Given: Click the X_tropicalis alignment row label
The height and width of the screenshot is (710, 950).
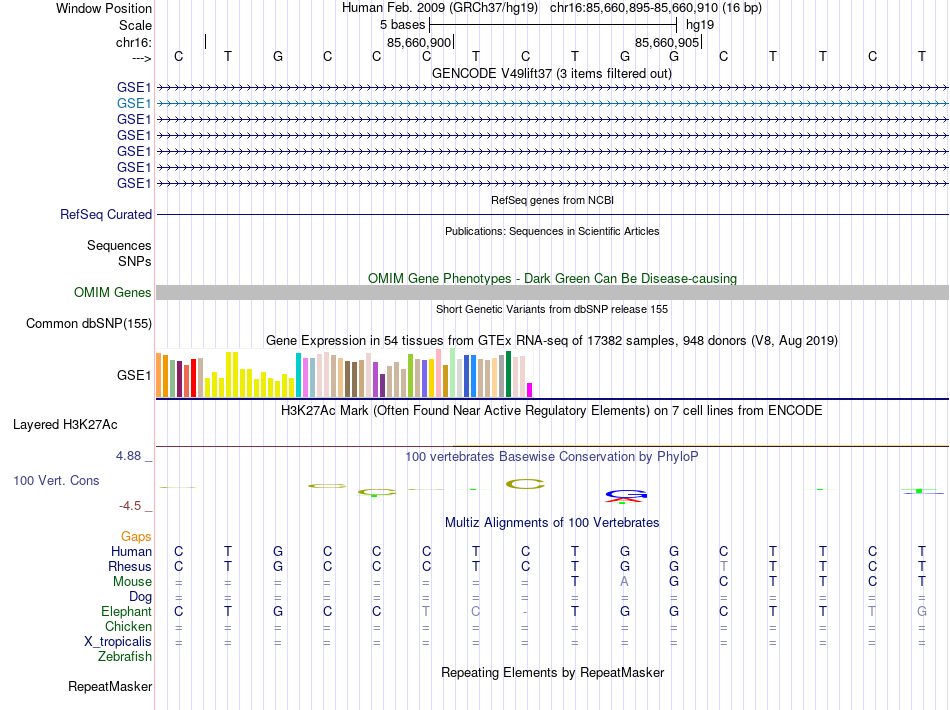Looking at the screenshot, I should pyautogui.click(x=118, y=642).
